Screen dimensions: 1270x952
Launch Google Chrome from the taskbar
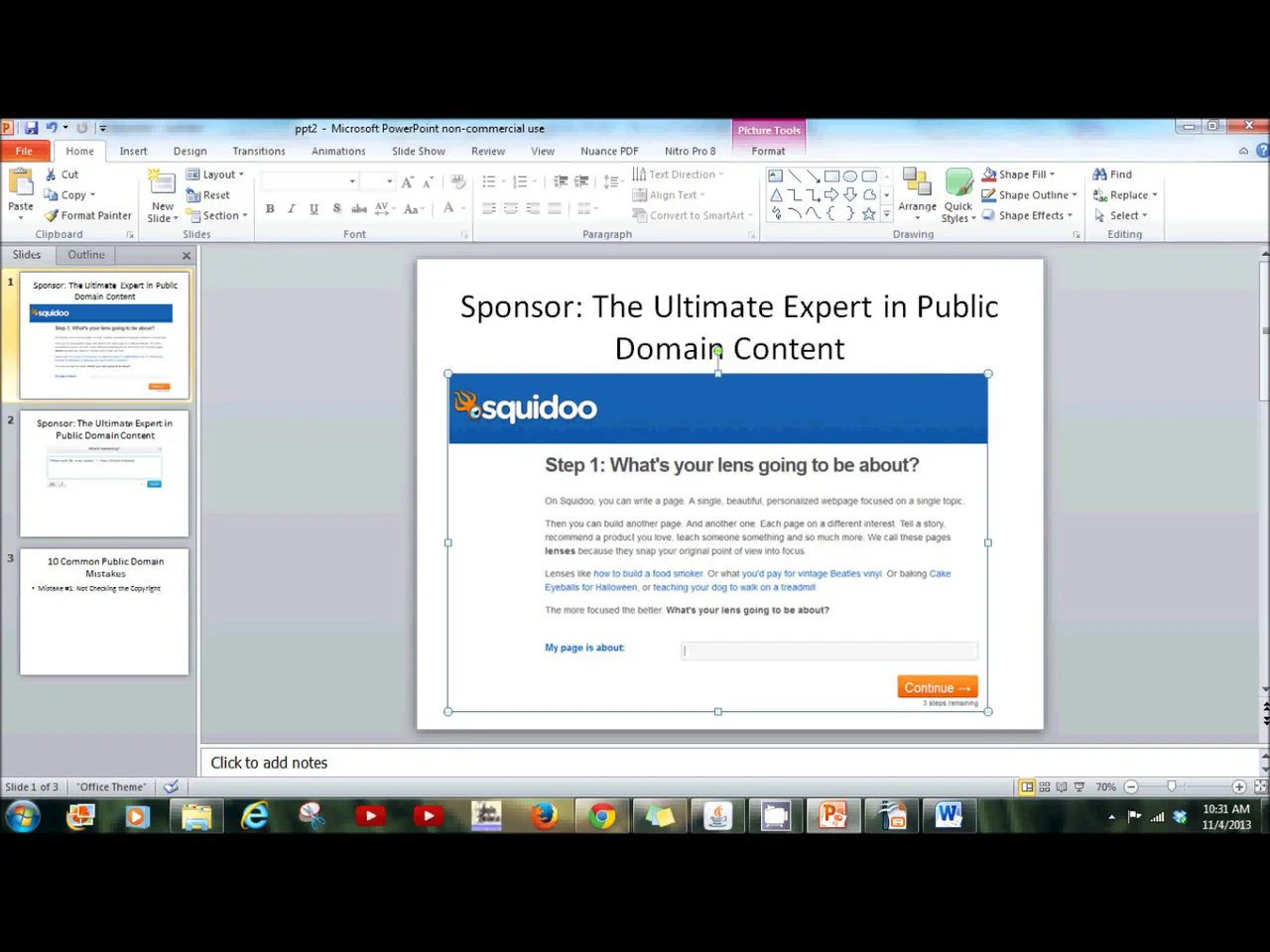click(602, 816)
